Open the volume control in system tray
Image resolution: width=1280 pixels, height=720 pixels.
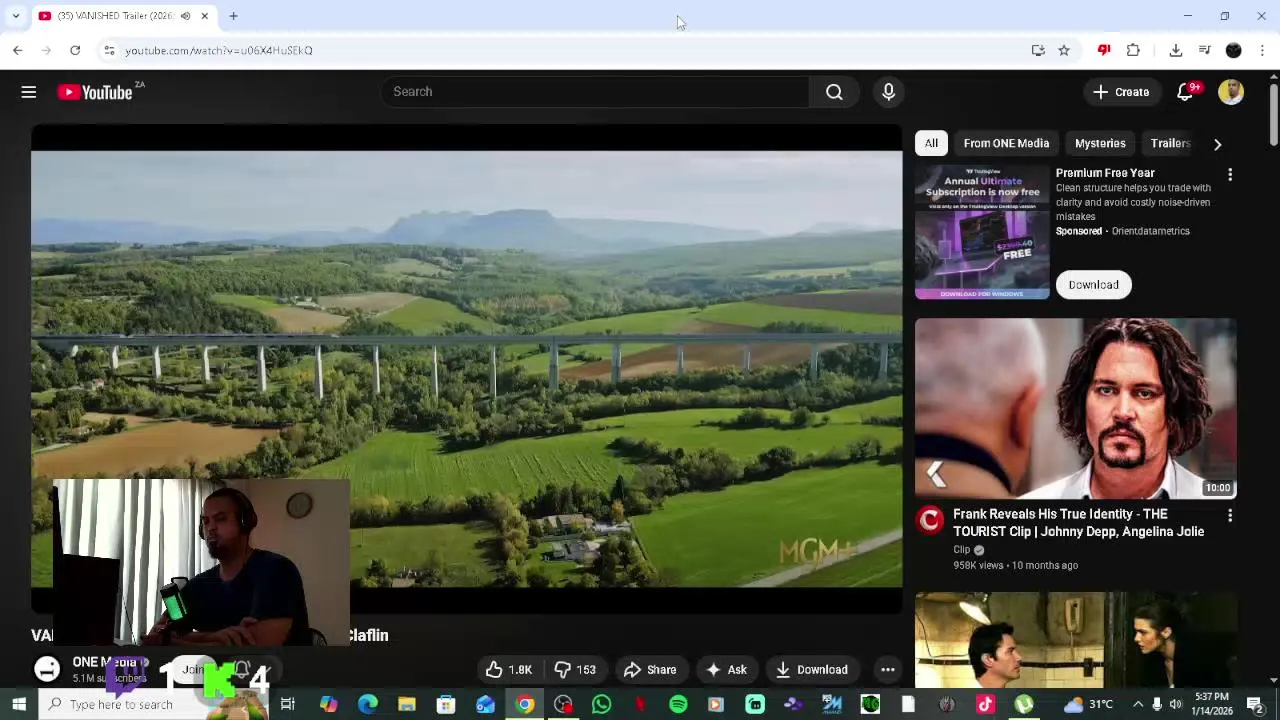pos(1176,704)
